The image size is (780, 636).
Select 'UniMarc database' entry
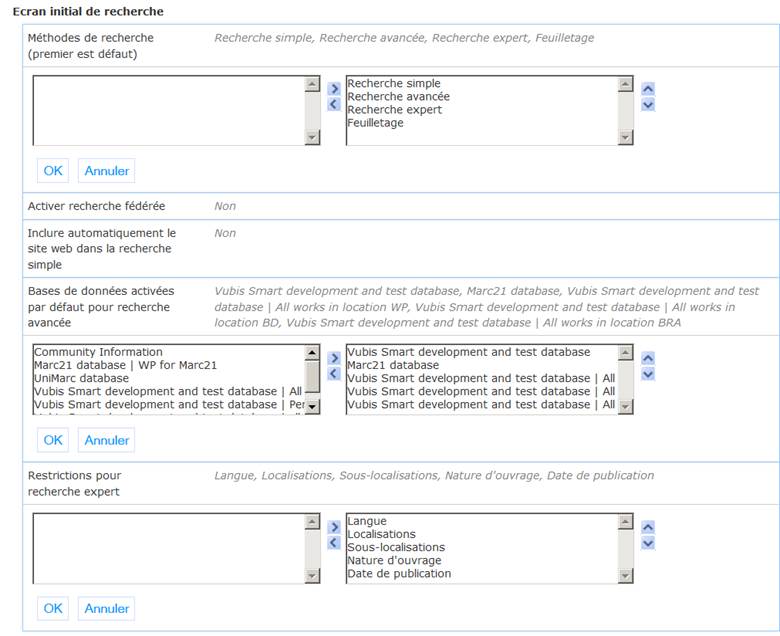coord(82,378)
